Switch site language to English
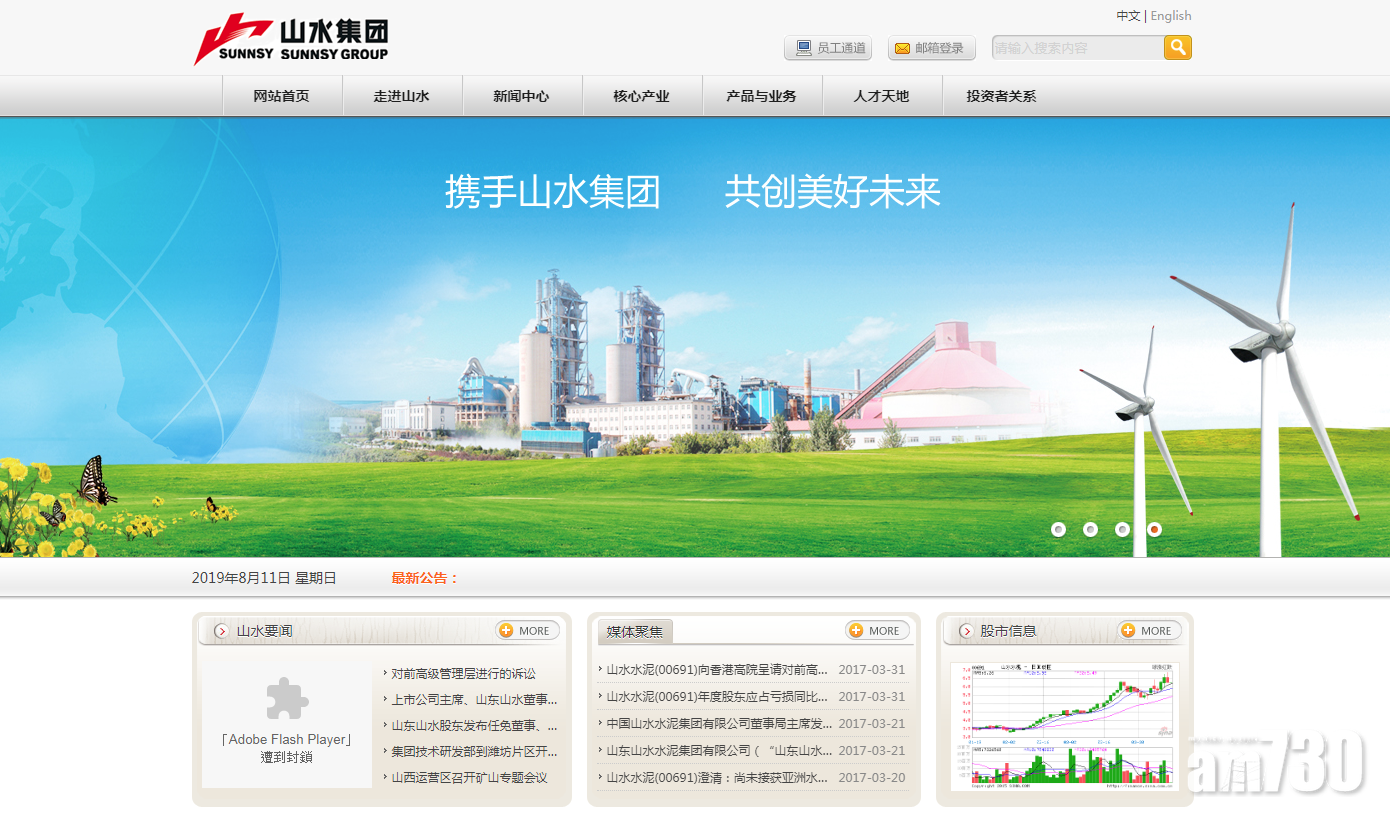This screenshot has height=815, width=1390. [x=1170, y=15]
